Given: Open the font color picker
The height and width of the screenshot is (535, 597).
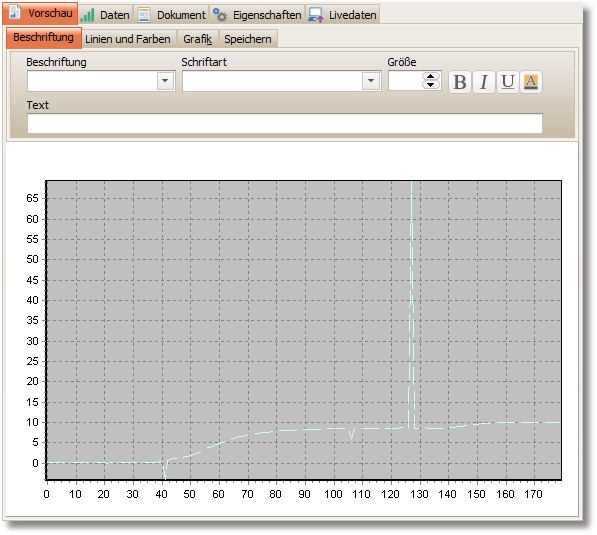Looking at the screenshot, I should [531, 82].
